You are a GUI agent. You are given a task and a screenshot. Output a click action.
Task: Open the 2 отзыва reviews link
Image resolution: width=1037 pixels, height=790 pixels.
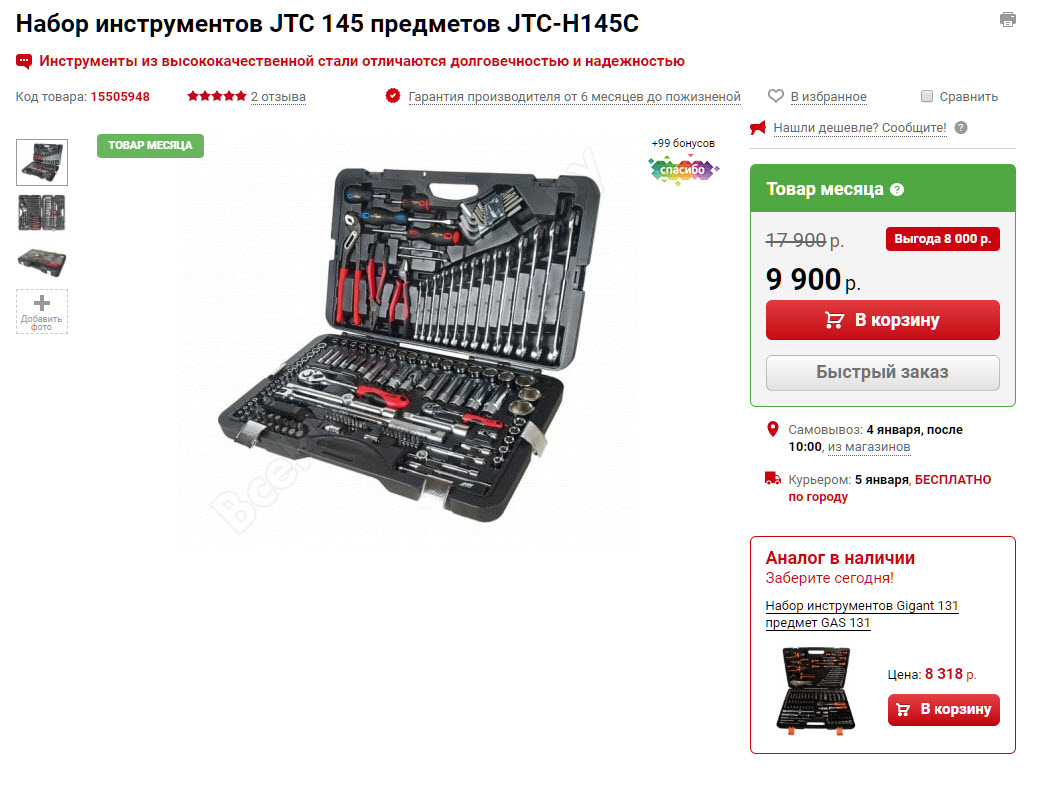278,97
